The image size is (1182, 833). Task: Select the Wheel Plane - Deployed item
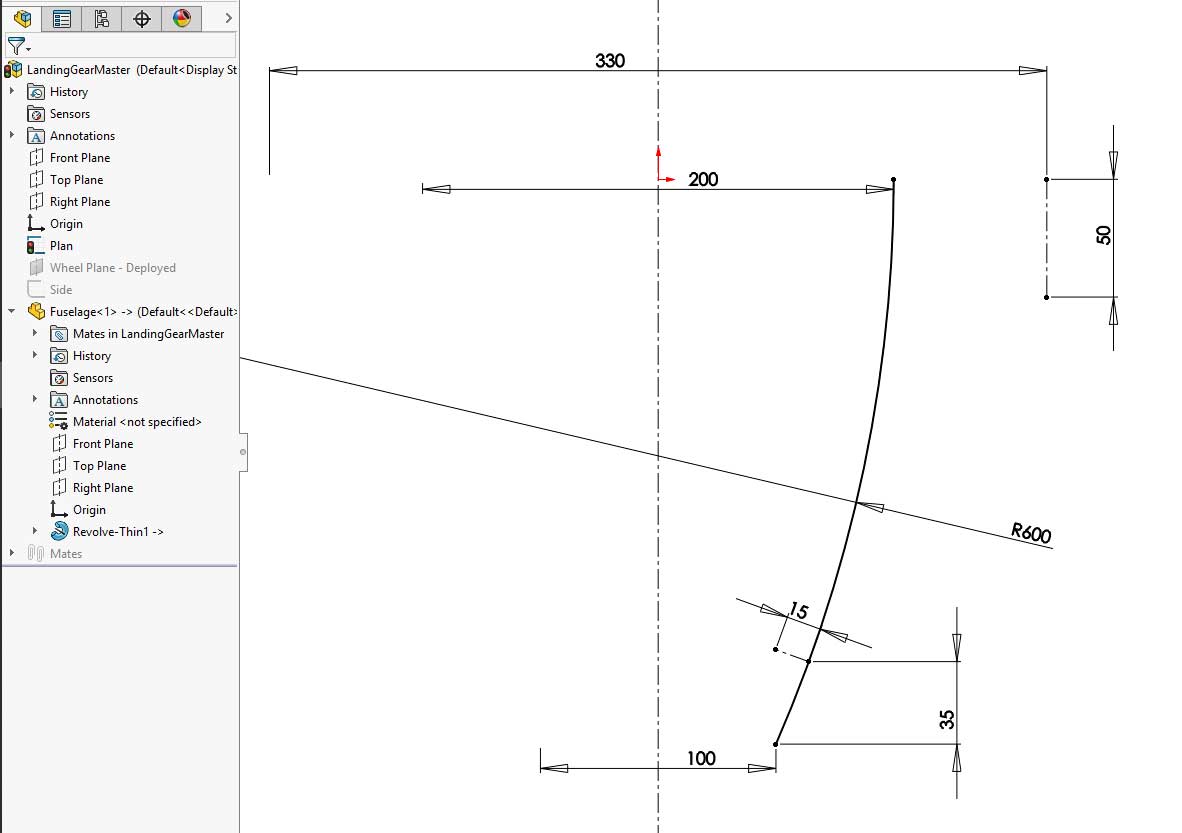point(103,268)
